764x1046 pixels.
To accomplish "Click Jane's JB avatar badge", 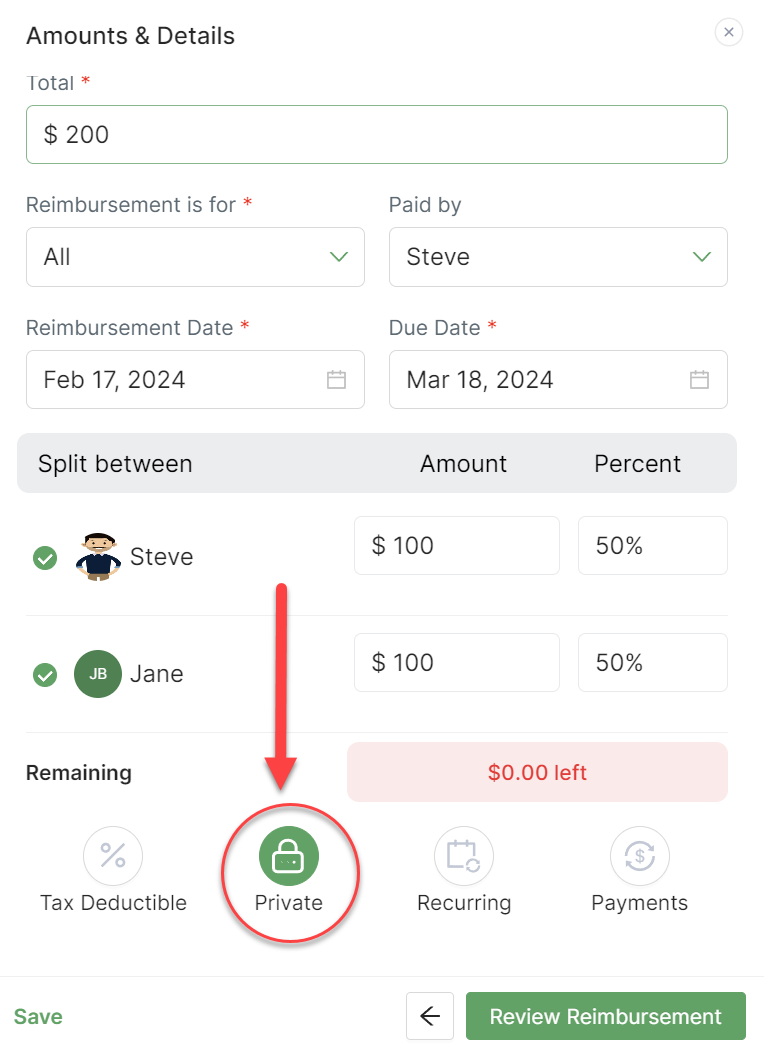I will (x=98, y=674).
